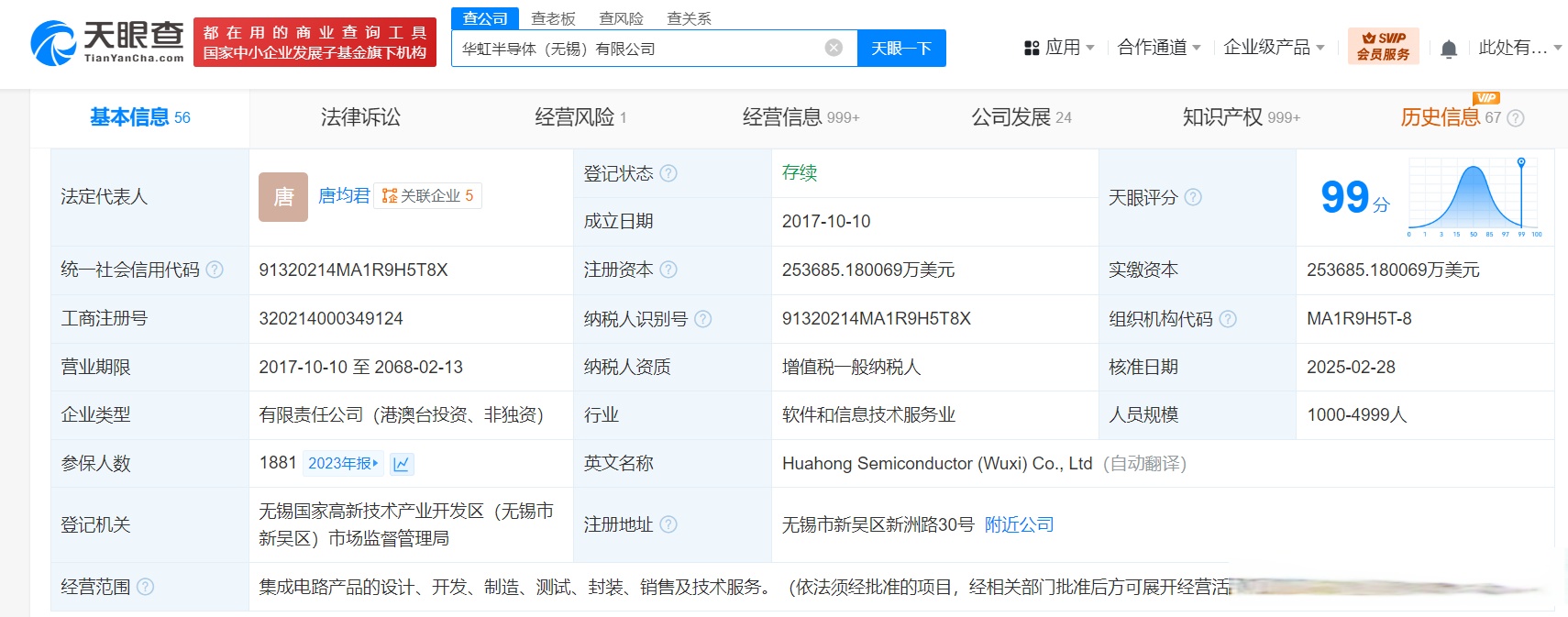Select the 查老板 search tab

pyautogui.click(x=553, y=18)
